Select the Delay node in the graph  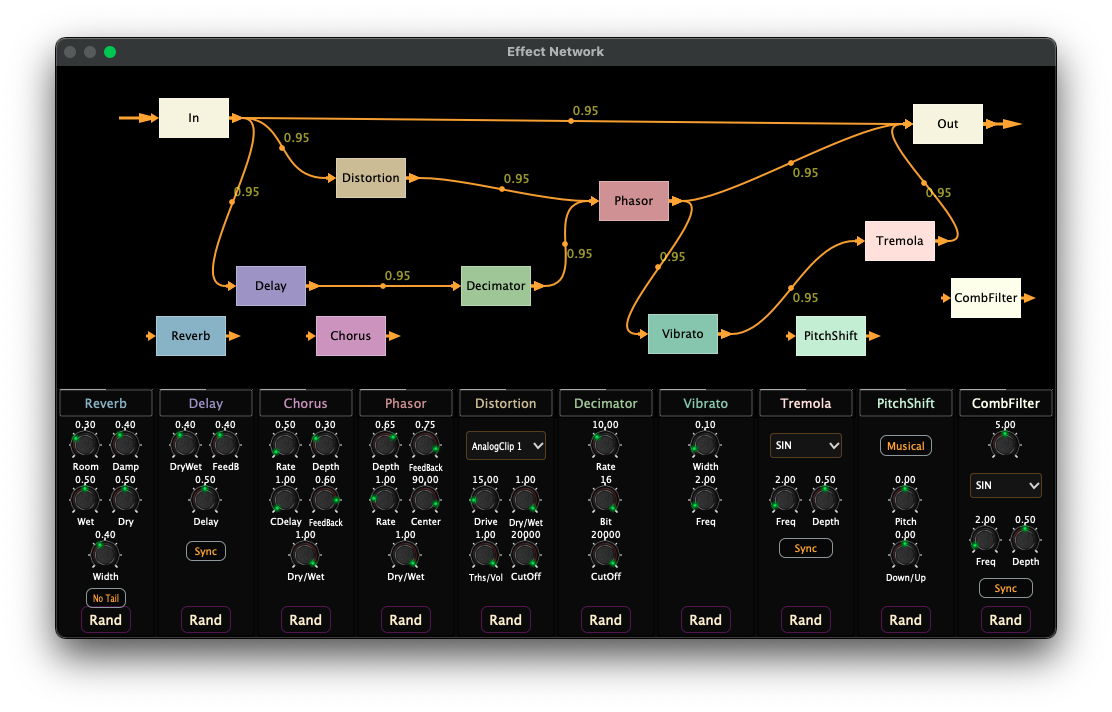271,286
